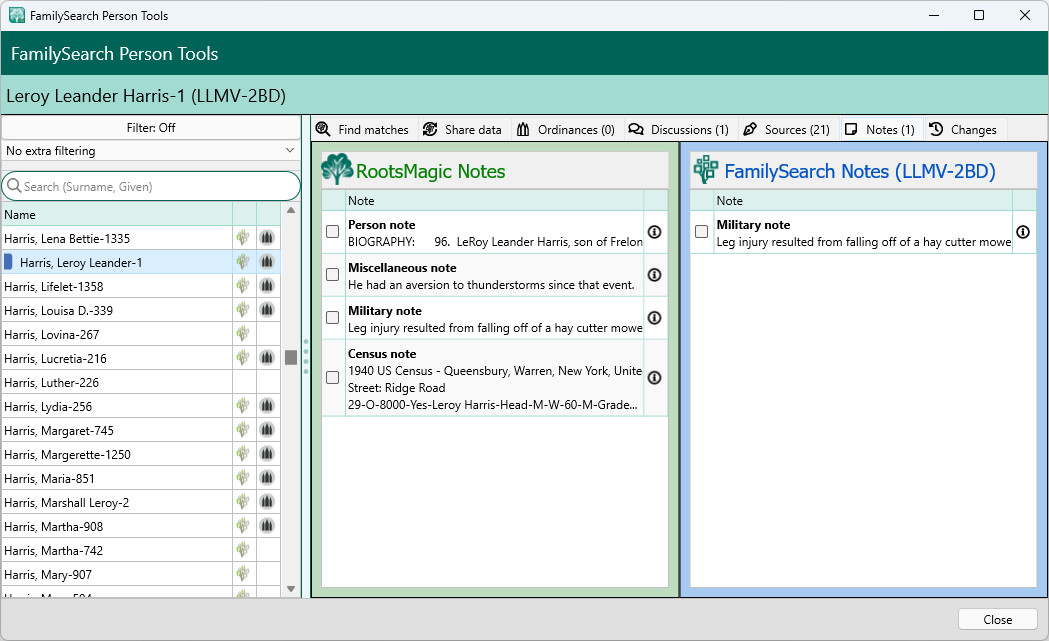Viewport: 1049px width, 641px height.
Task: View info for RootsMagic Military note
Action: pos(655,317)
